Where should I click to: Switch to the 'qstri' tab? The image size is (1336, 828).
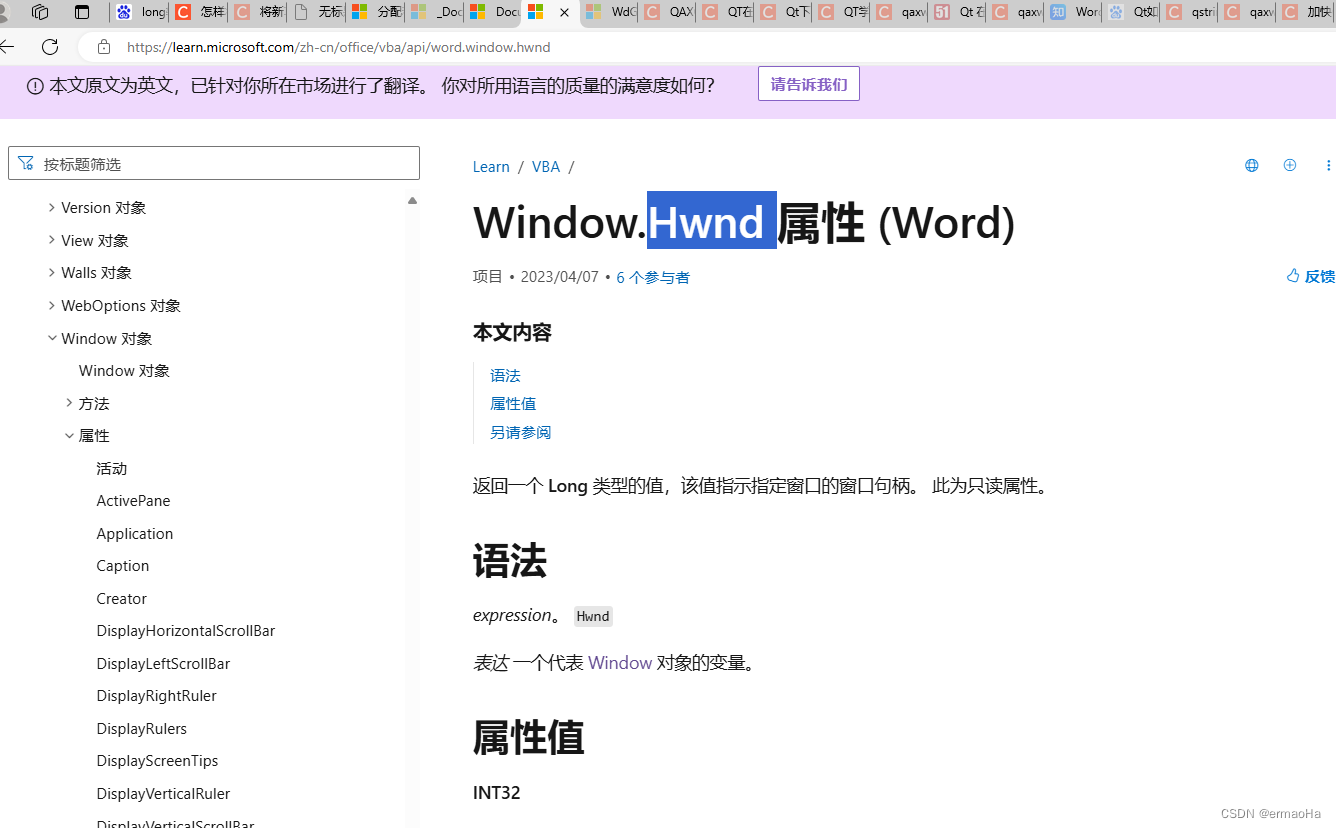(1190, 12)
